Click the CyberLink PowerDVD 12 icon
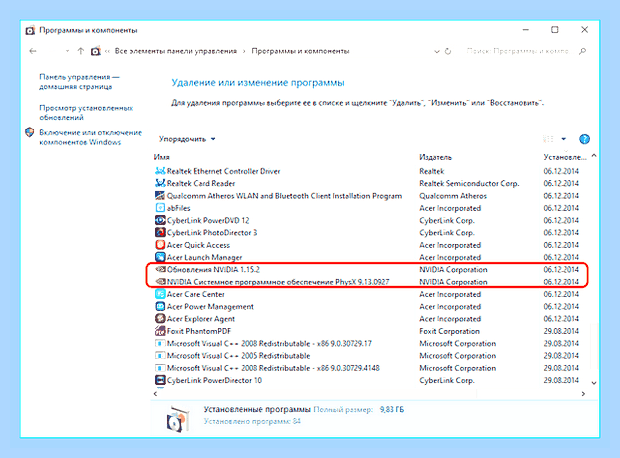This screenshot has width=620, height=458. tap(160, 220)
